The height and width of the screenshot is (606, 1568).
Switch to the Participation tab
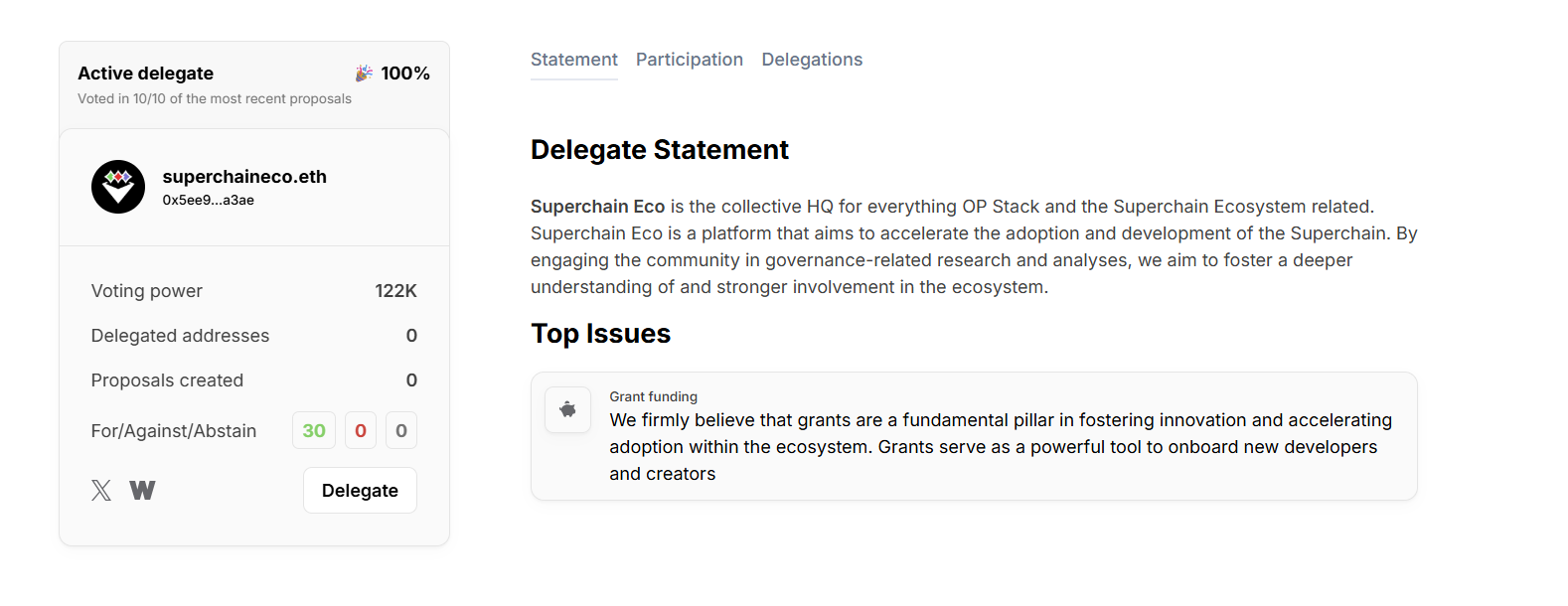click(690, 60)
